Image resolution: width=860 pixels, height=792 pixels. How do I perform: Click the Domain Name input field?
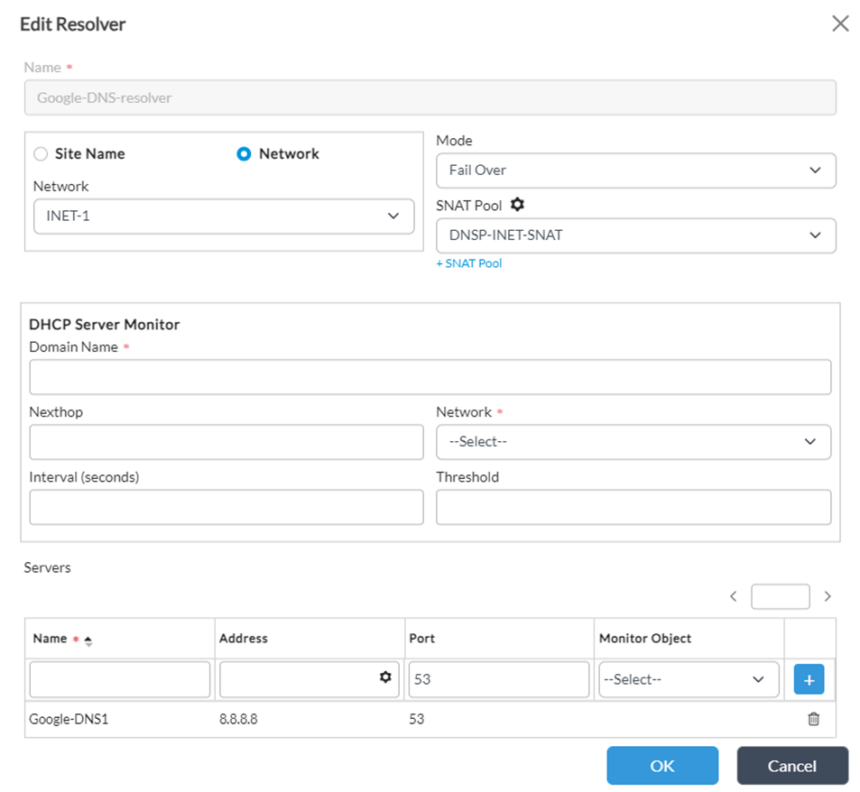tap(430, 376)
